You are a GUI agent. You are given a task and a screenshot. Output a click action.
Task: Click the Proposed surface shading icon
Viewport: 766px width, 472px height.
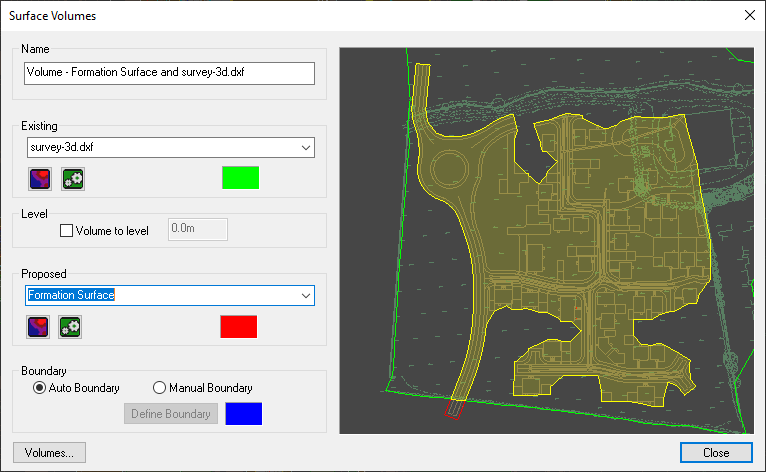pos(41,326)
